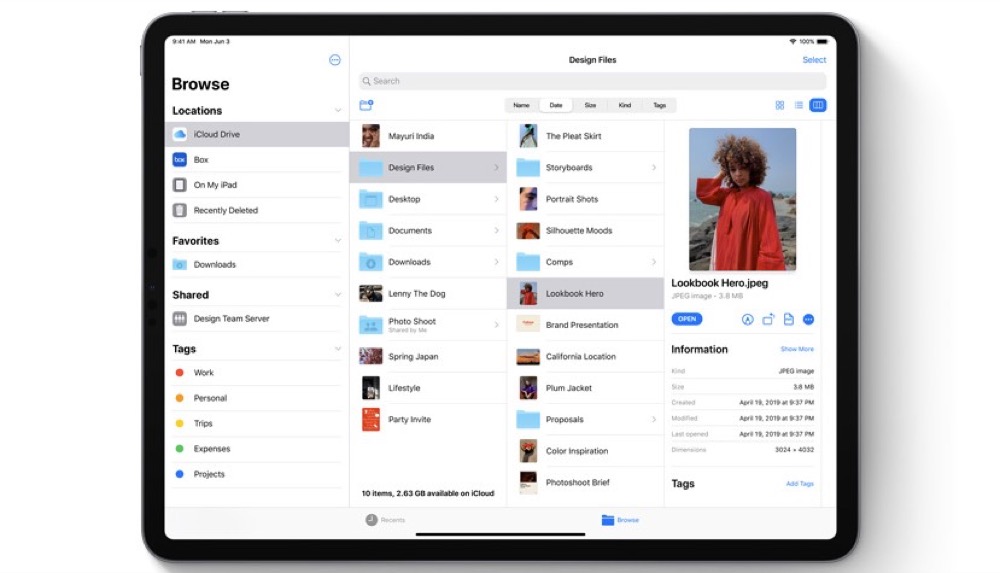Open the Proposals folder
Screen dimensions: 1000x573
click(x=585, y=419)
